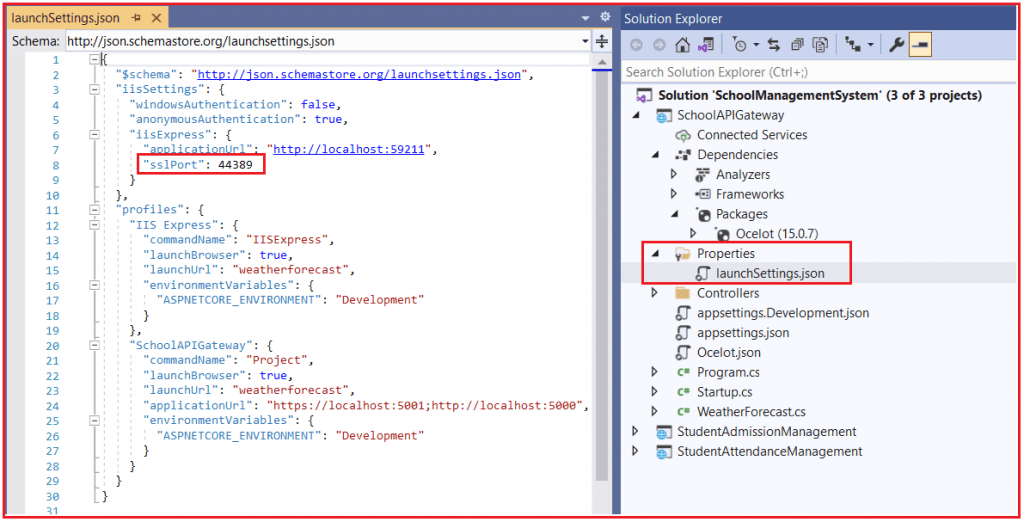Close the launchSettings.json tab
The image size is (1024, 522).
[x=154, y=18]
